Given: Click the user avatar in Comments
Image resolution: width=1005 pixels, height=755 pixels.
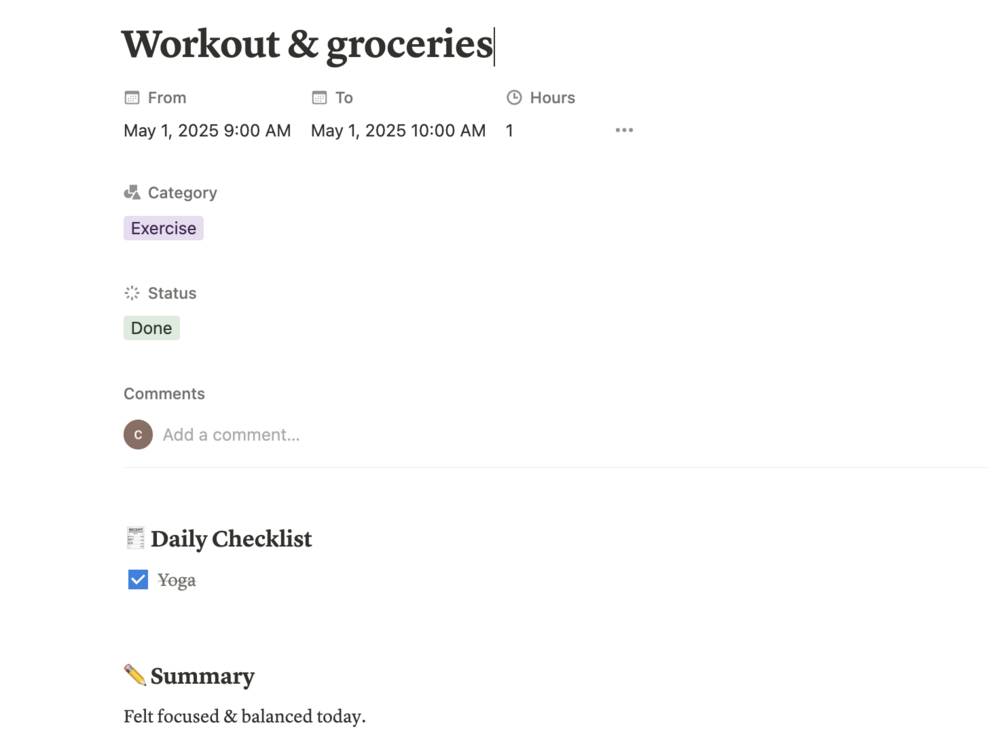Looking at the screenshot, I should 138,435.
